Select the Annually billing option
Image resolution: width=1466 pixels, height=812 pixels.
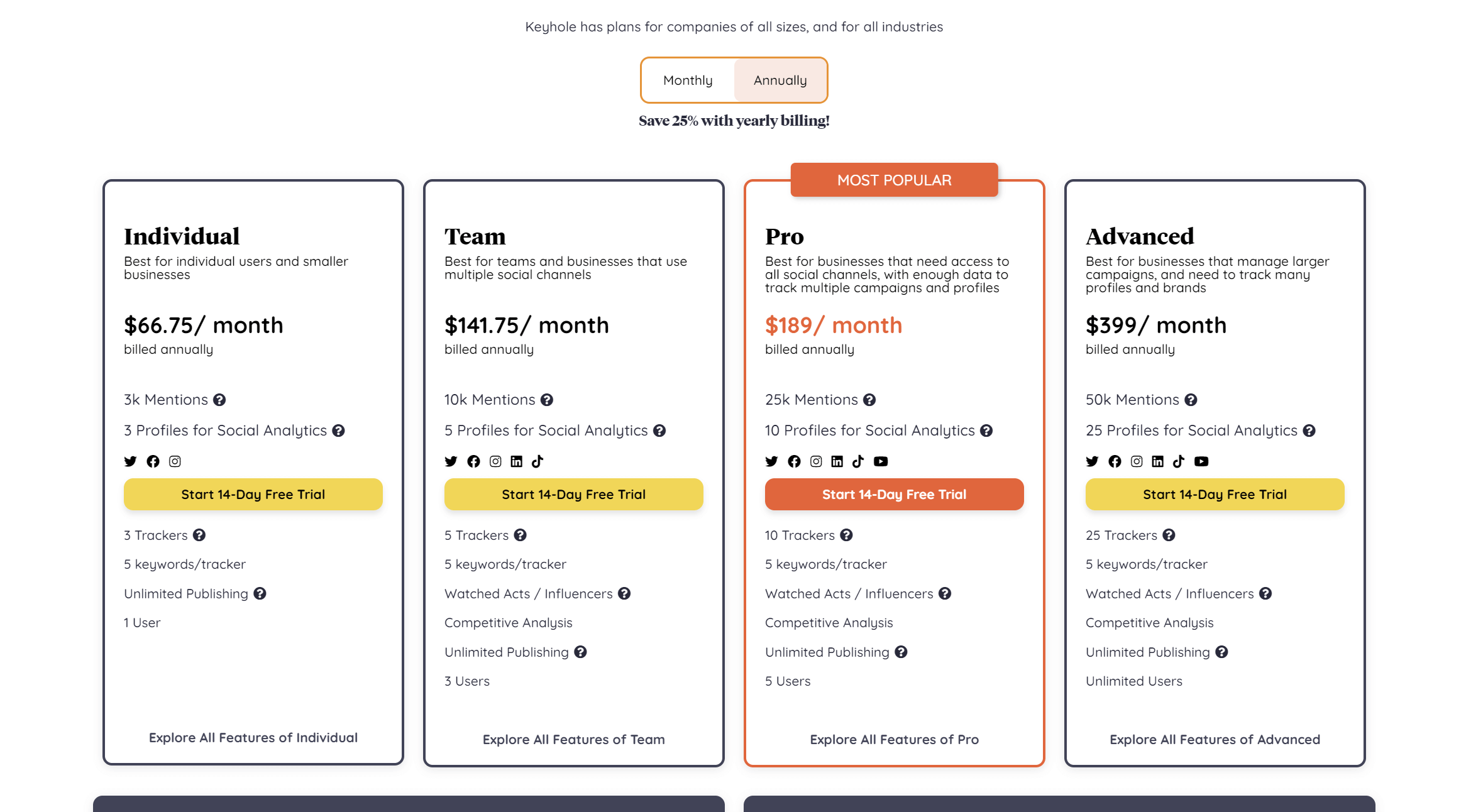coord(780,80)
